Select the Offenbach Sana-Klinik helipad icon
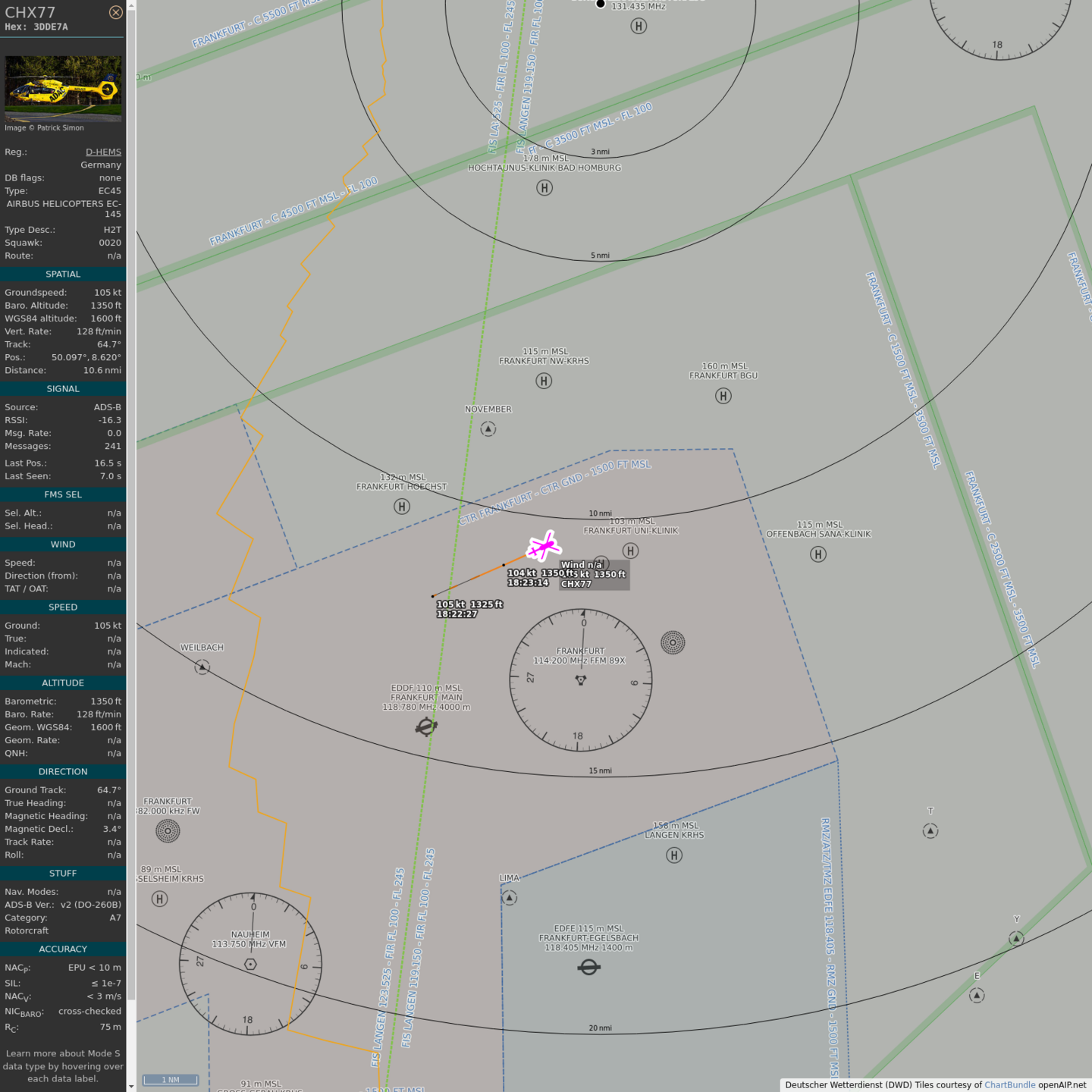This screenshot has width=1092, height=1092. point(818,554)
